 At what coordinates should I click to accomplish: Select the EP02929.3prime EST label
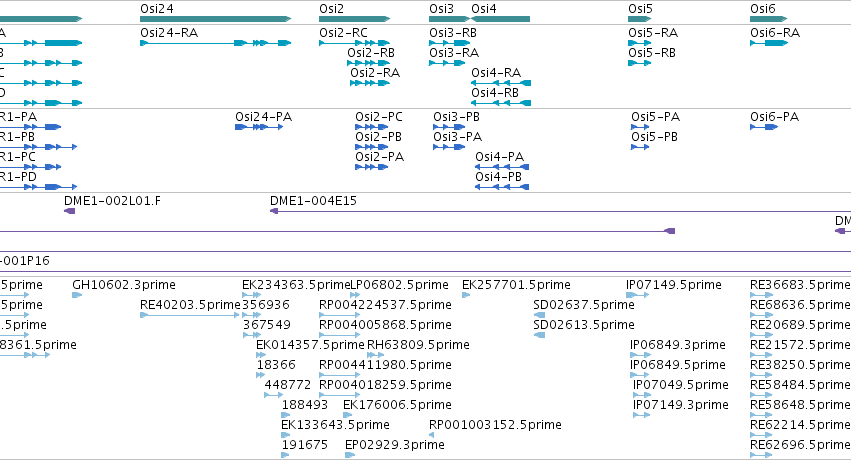tap(395, 445)
